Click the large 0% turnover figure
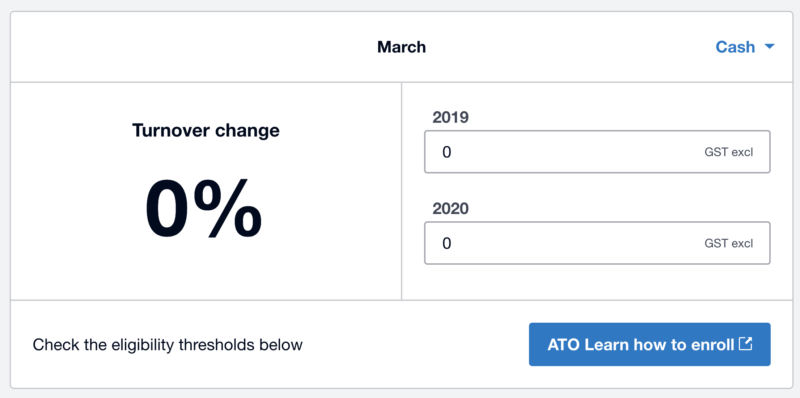 [204, 209]
